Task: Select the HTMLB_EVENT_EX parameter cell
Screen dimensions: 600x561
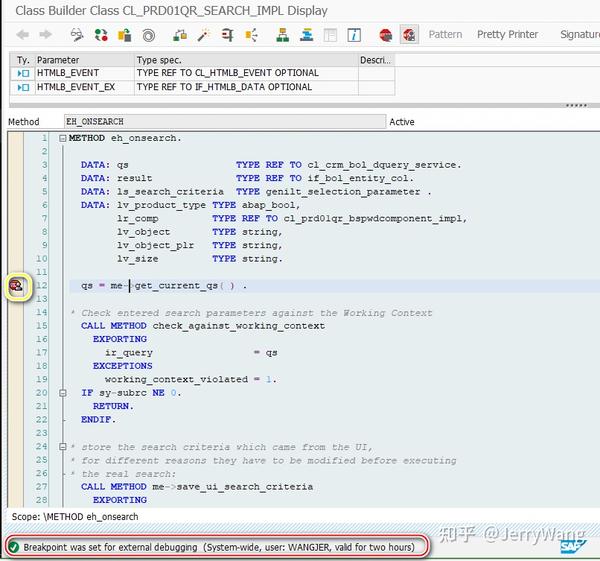Action: pos(84,87)
